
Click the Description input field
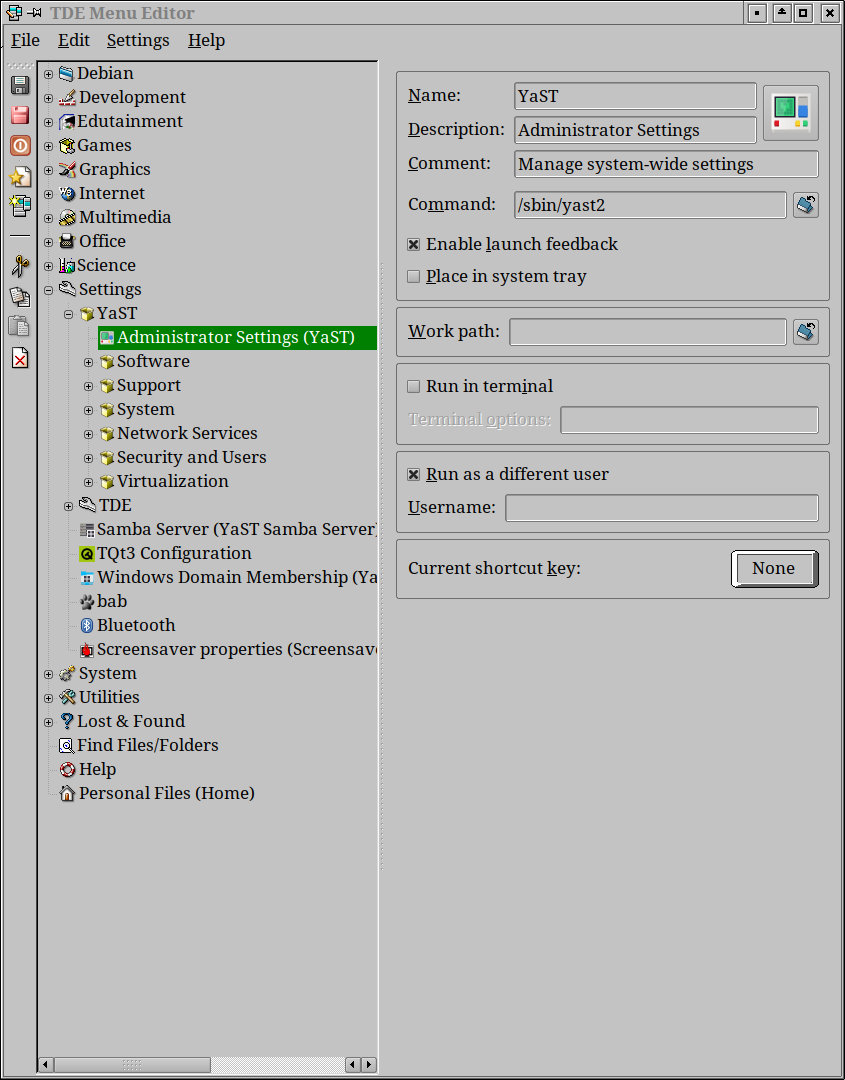(x=635, y=129)
